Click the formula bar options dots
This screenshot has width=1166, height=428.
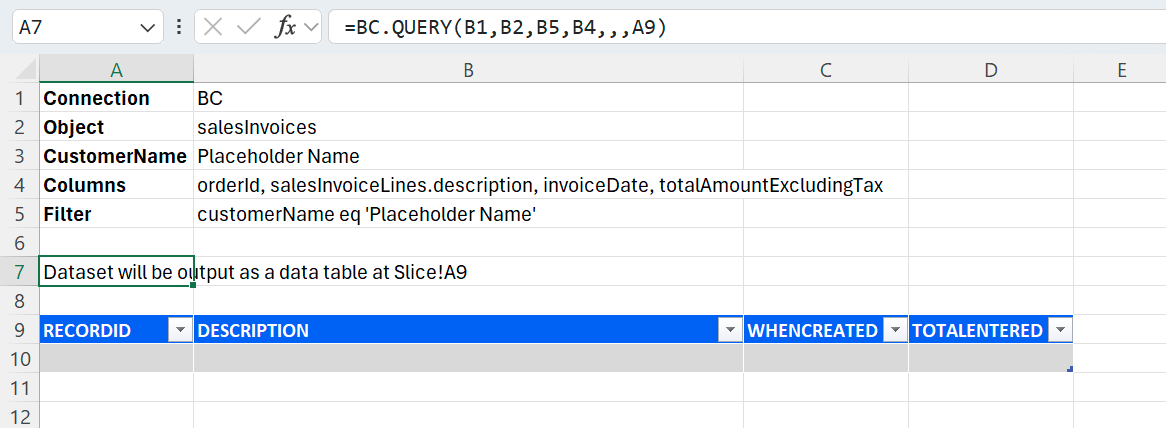point(178,28)
